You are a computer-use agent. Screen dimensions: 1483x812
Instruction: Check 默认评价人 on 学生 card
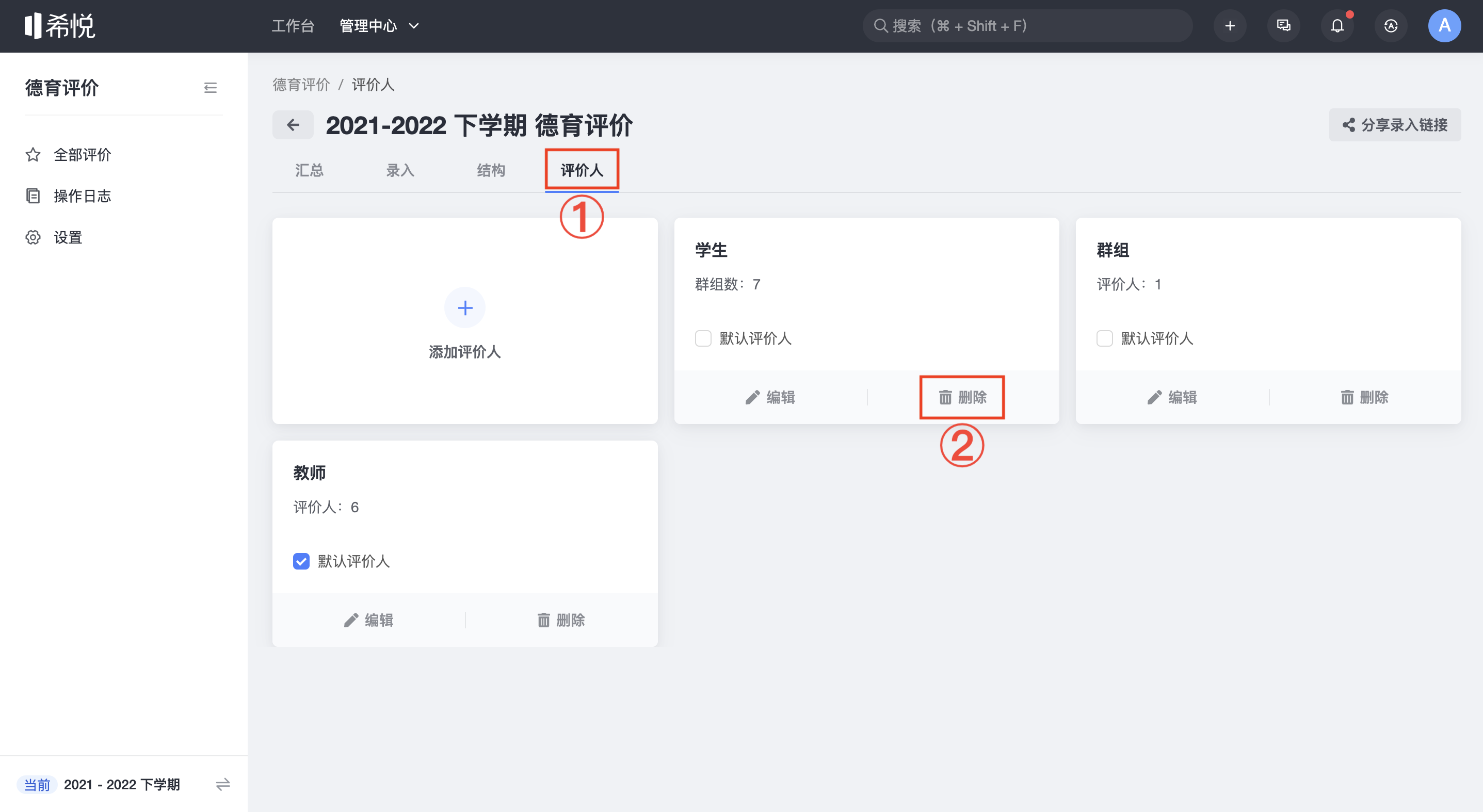[703, 338]
